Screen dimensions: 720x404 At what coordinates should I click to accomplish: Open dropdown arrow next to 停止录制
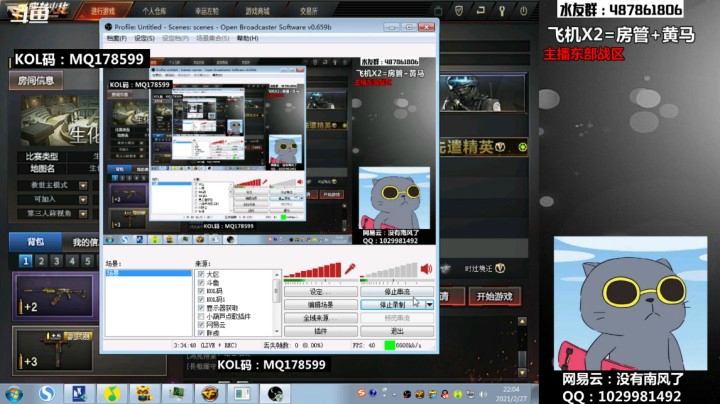[429, 304]
